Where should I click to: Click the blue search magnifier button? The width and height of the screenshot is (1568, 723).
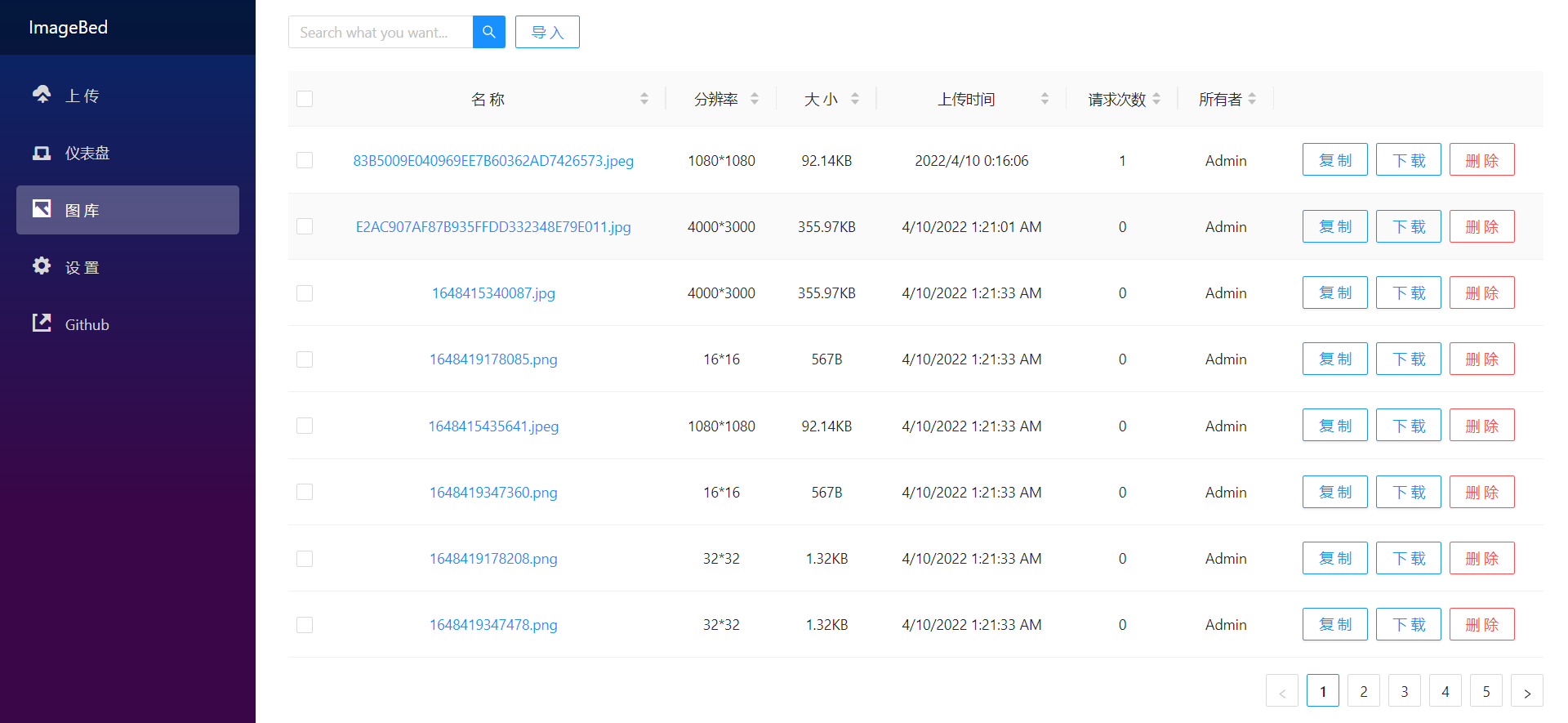coord(489,32)
